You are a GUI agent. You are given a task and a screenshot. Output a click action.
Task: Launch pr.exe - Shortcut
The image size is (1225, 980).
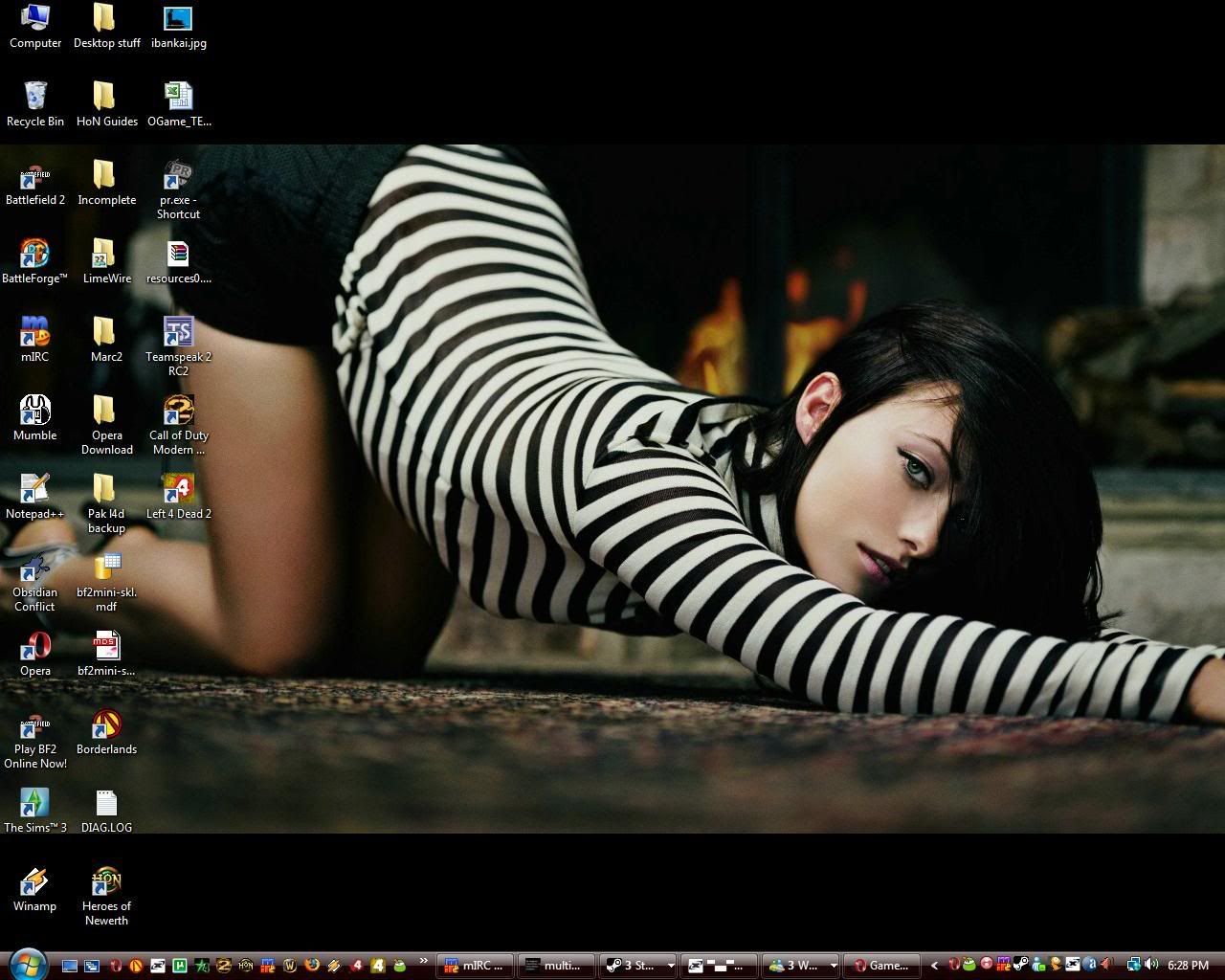pyautogui.click(x=178, y=189)
